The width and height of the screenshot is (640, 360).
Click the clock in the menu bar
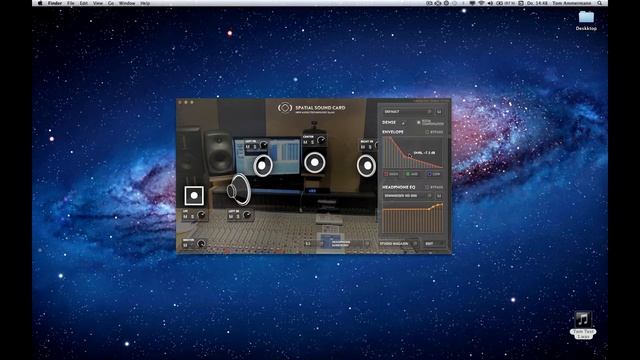(x=538, y=3)
